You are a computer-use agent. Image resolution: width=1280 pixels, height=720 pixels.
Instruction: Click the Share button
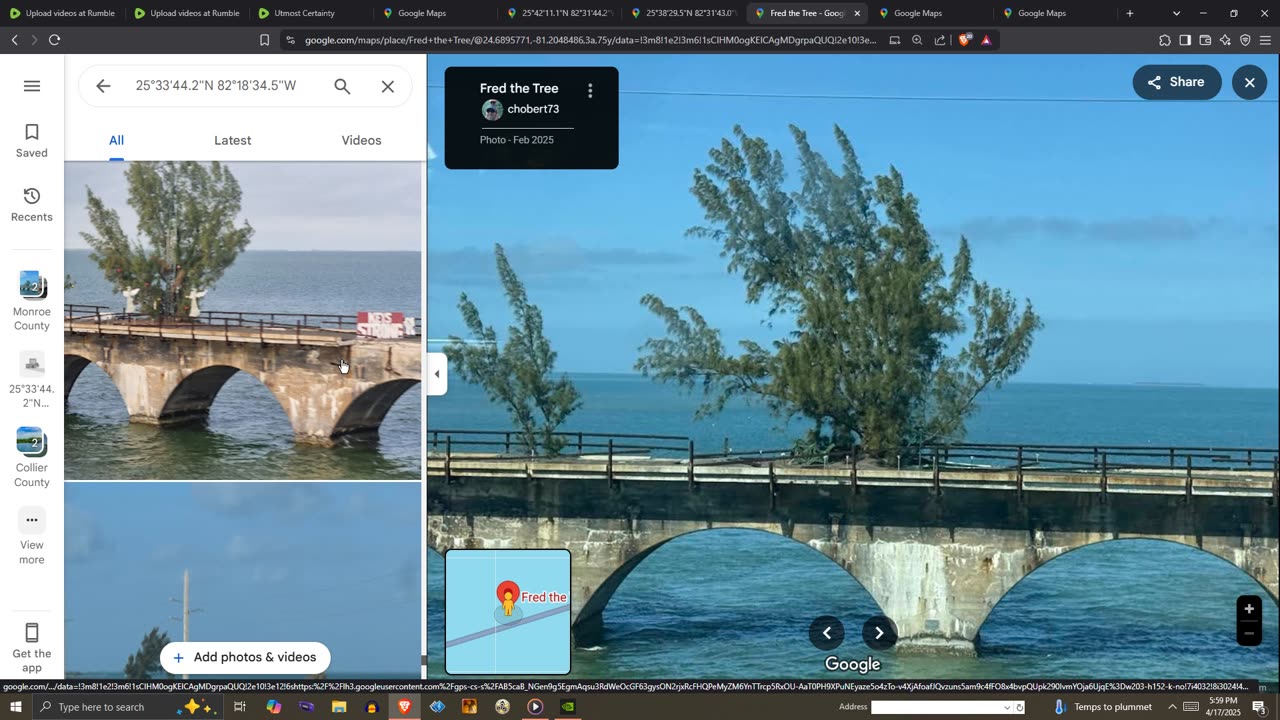[1177, 82]
